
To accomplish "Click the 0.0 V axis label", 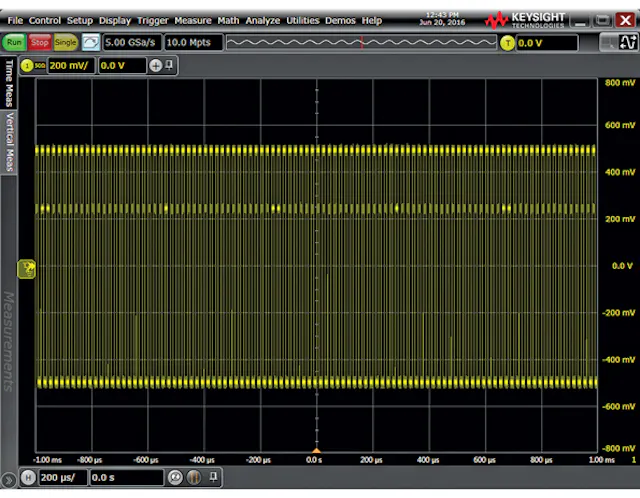I will 622,266.
